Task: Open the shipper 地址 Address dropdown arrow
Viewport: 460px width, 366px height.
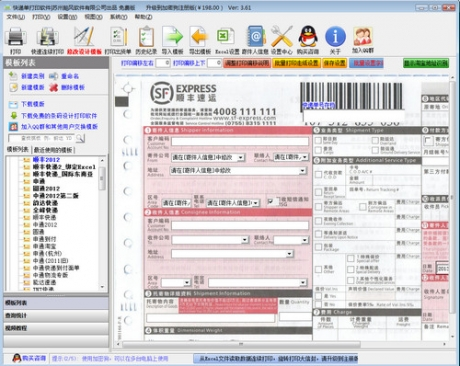Action: click(x=302, y=171)
